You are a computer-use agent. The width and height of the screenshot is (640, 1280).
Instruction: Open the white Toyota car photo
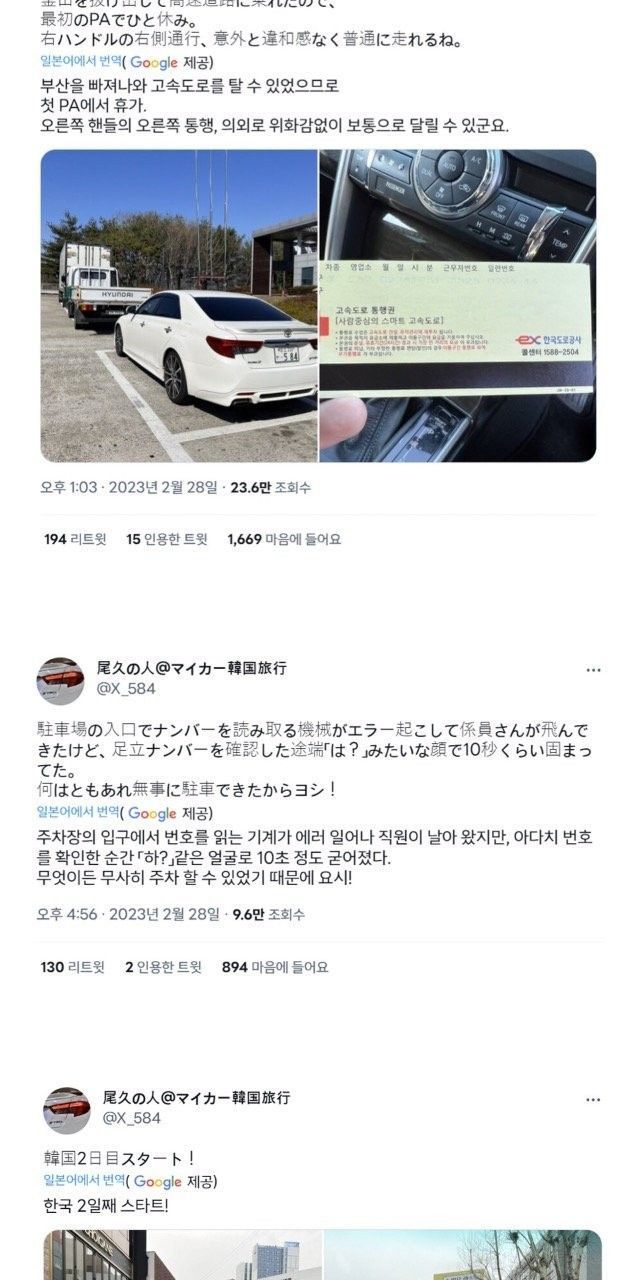click(x=179, y=306)
